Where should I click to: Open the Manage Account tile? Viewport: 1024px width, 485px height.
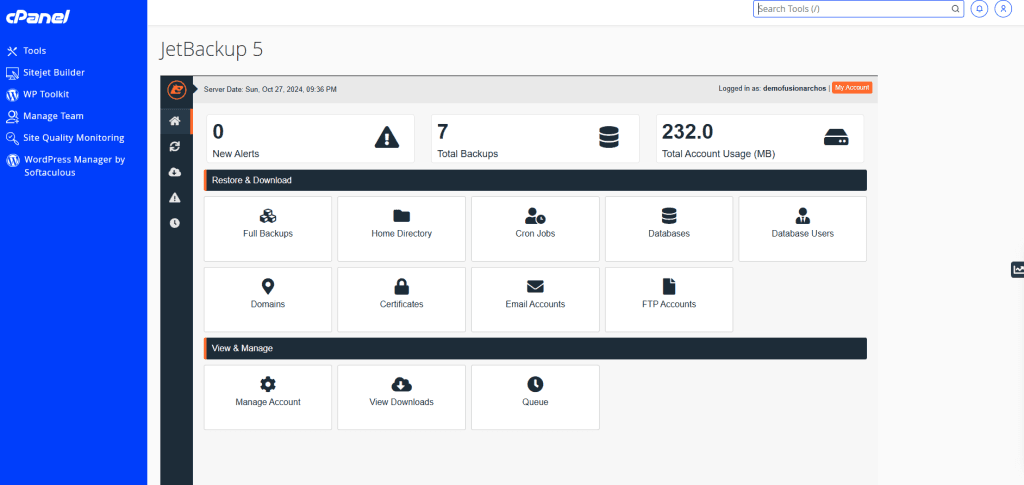click(x=267, y=397)
